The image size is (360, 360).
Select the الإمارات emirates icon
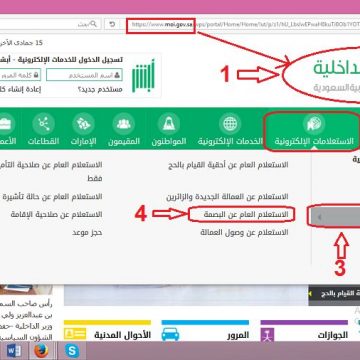(x=83, y=124)
